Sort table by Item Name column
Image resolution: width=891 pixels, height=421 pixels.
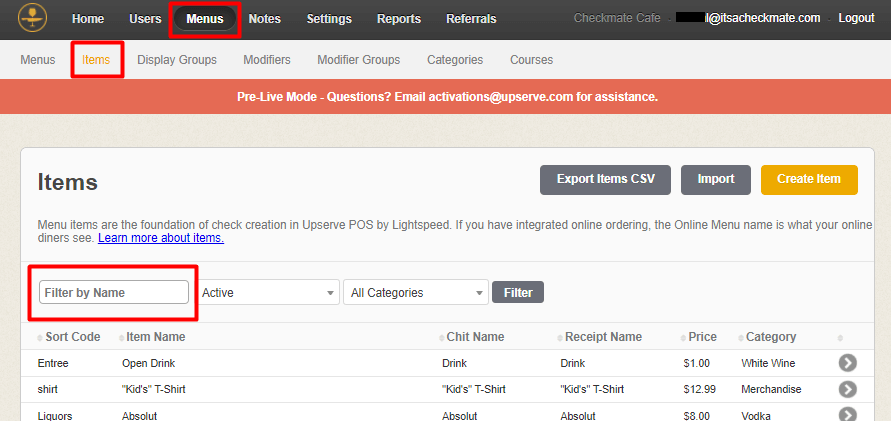tap(155, 337)
